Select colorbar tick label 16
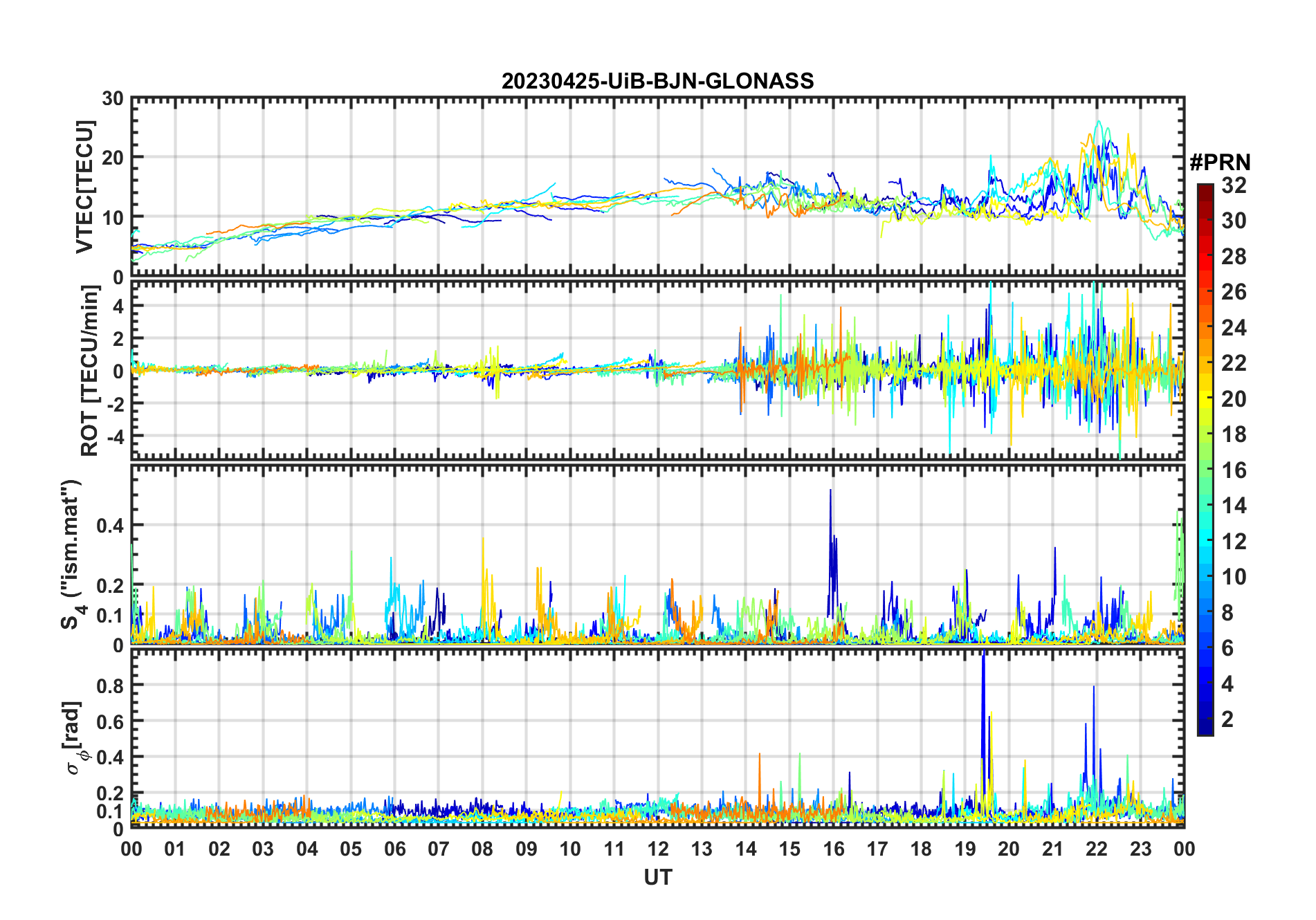The height and width of the screenshot is (920, 1316). (1233, 470)
